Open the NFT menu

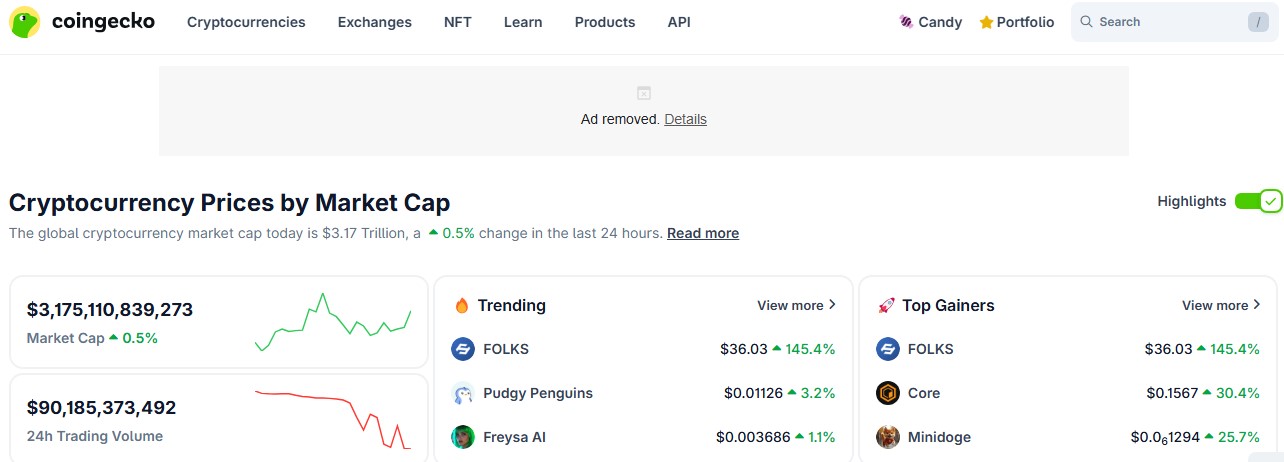click(x=458, y=22)
